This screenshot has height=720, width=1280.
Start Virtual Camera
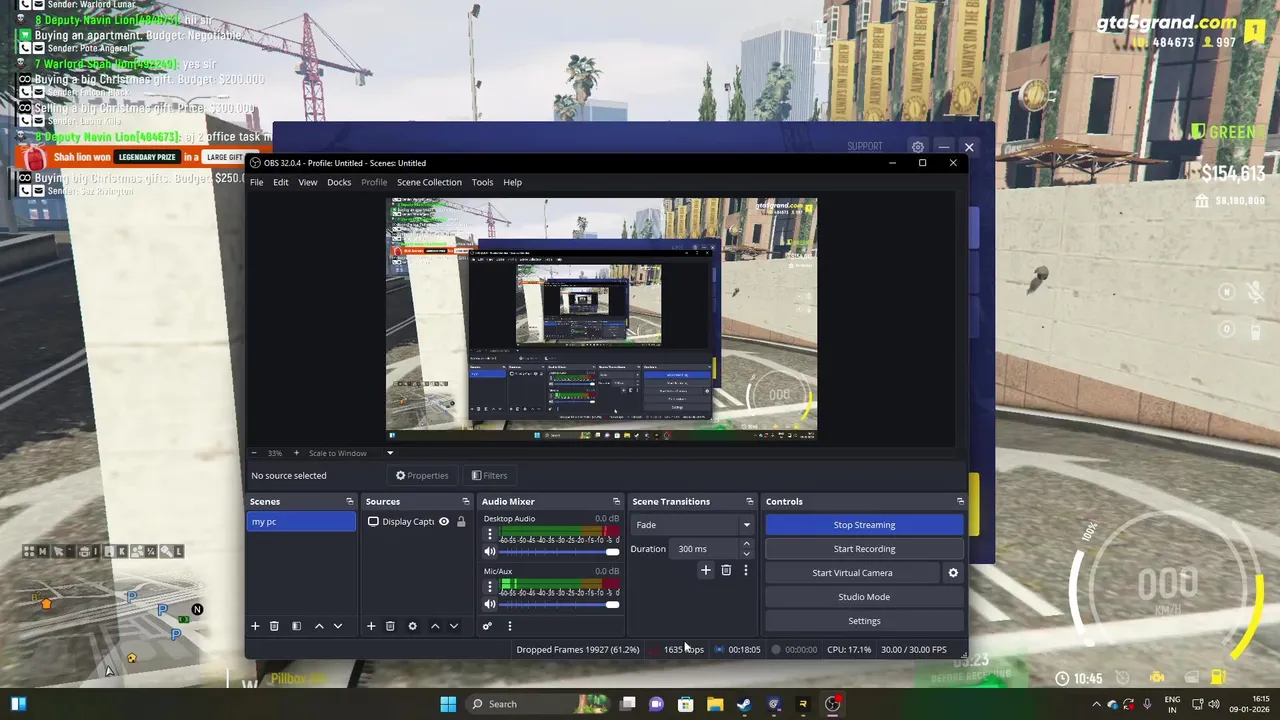tap(852, 573)
